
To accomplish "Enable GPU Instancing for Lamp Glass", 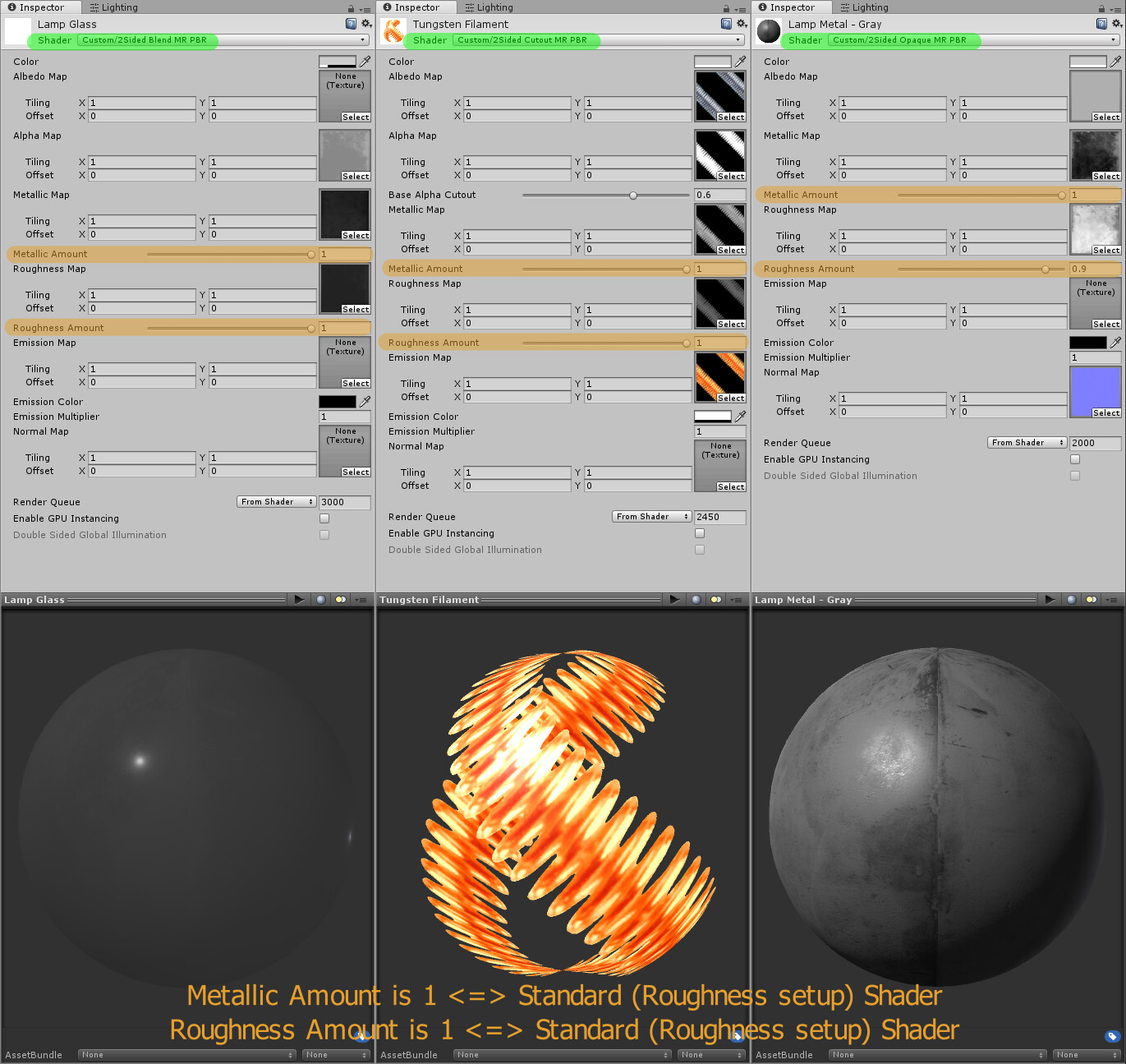I will [x=324, y=518].
